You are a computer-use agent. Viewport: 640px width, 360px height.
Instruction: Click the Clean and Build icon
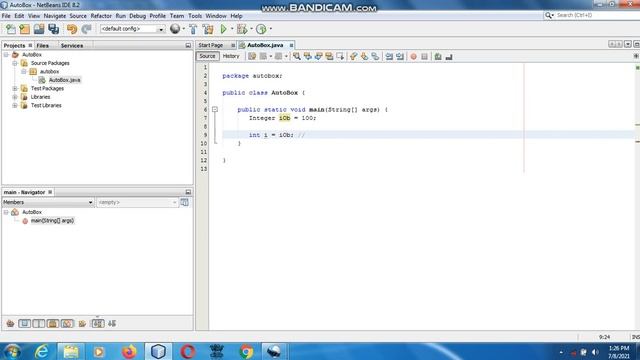click(208, 29)
